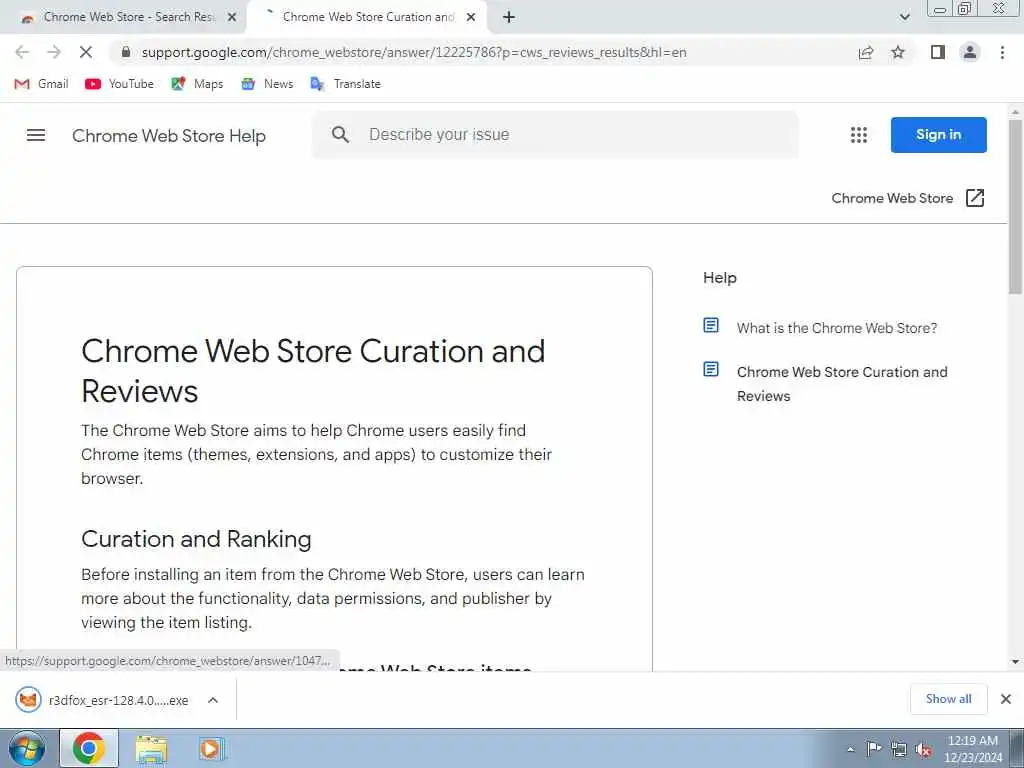Open the Translate bookmark
Viewport: 1024px width, 768px height.
tap(345, 84)
